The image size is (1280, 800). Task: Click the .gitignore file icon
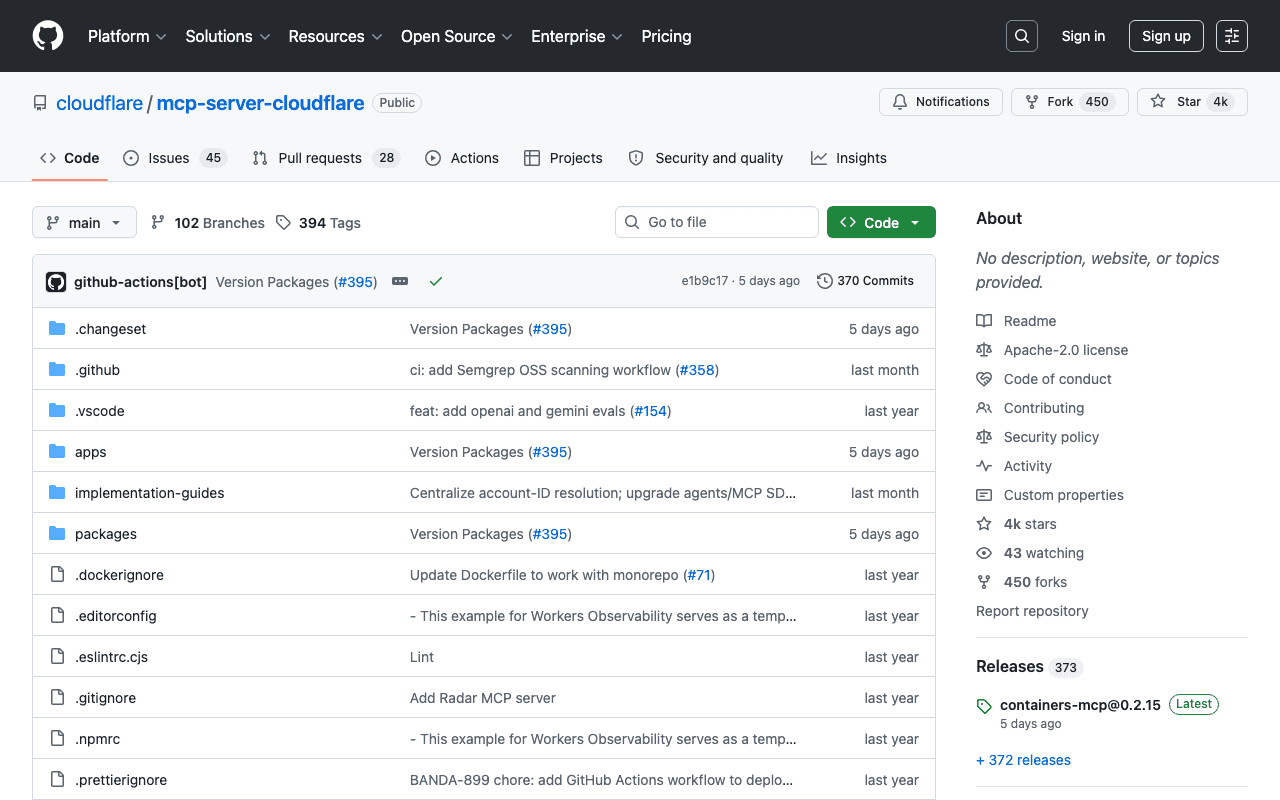(57, 698)
